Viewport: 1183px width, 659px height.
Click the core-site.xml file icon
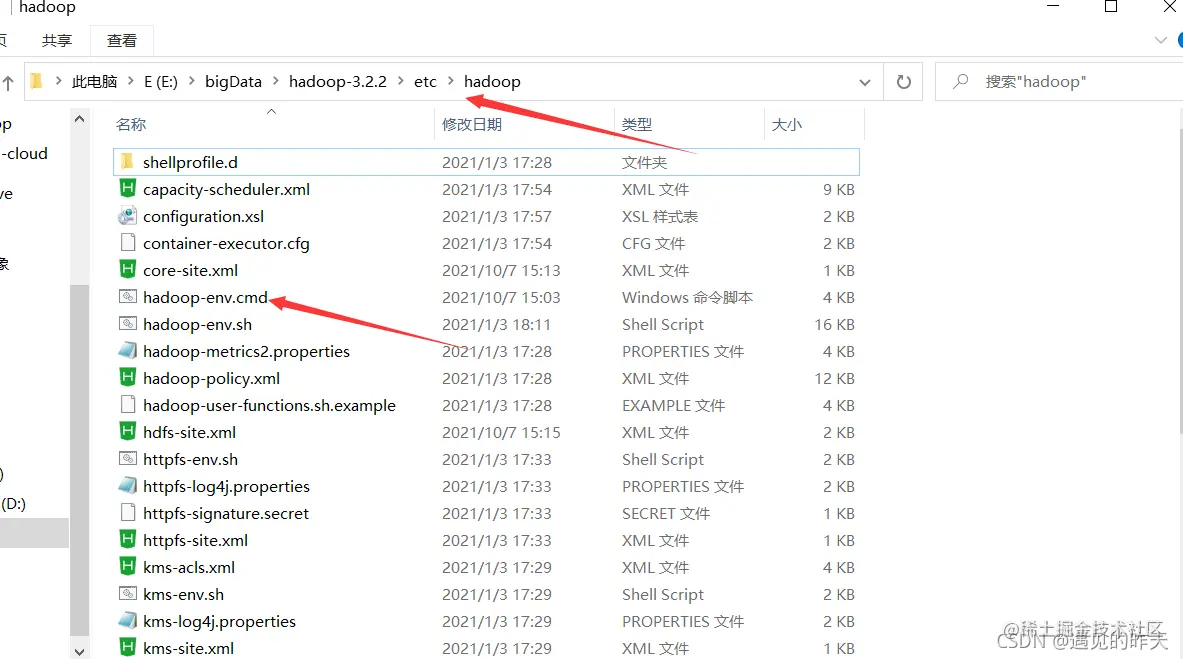click(x=128, y=269)
